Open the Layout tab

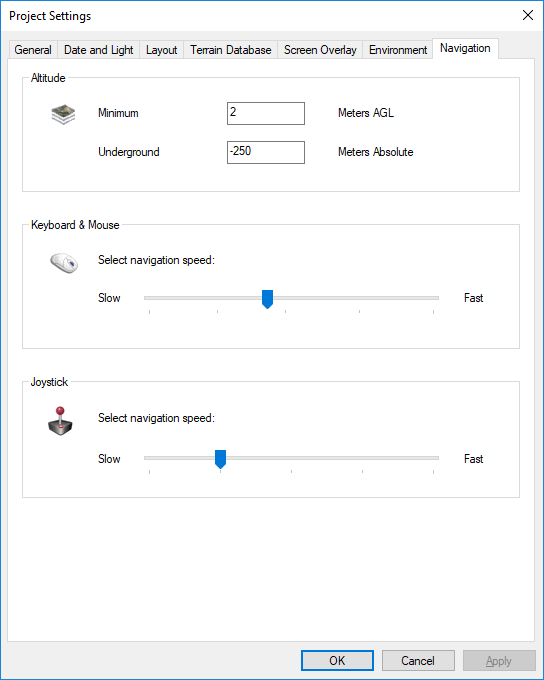[x=161, y=50]
